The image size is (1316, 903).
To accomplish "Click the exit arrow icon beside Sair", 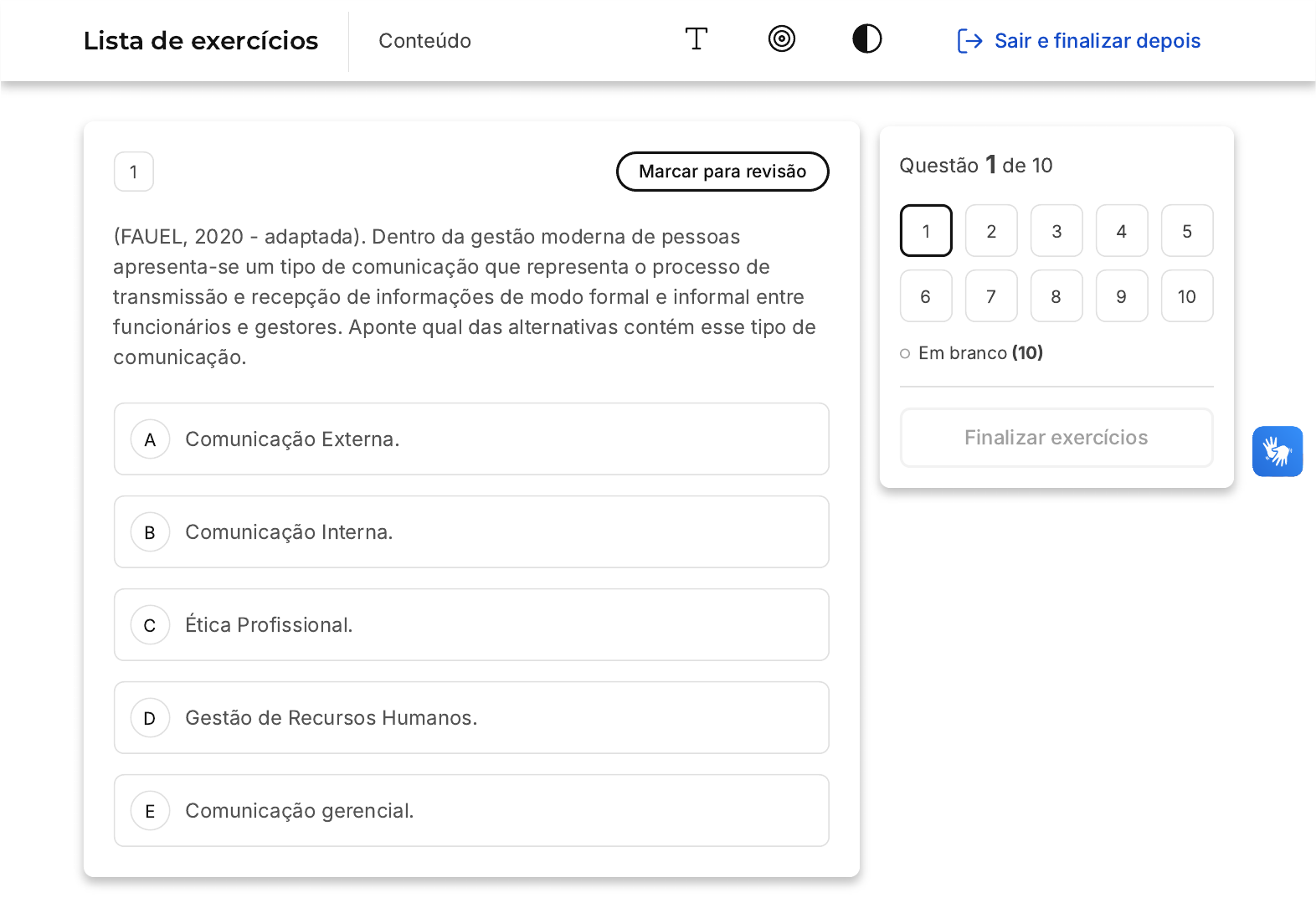I will pos(969,41).
